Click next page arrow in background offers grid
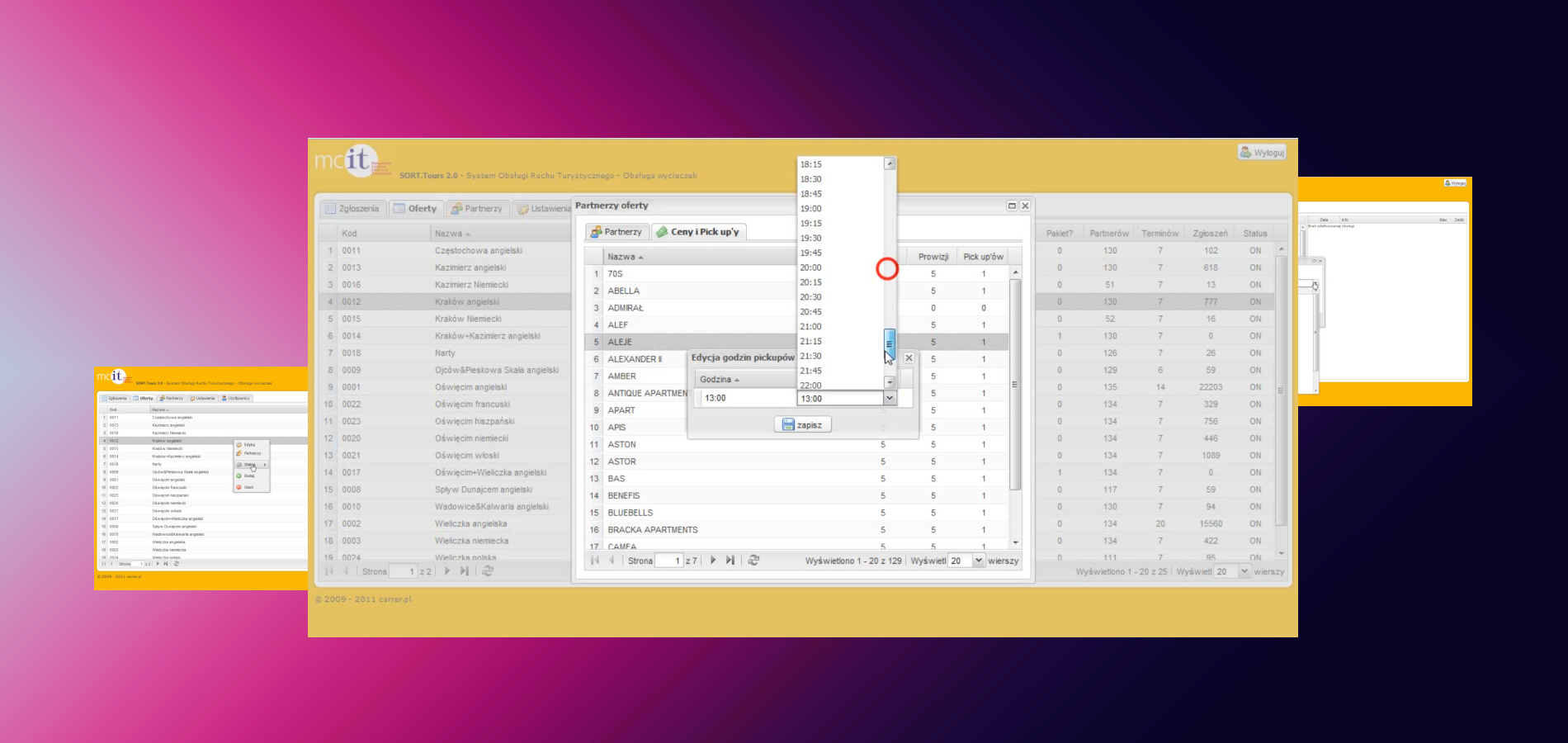The image size is (1568, 743). 447,571
